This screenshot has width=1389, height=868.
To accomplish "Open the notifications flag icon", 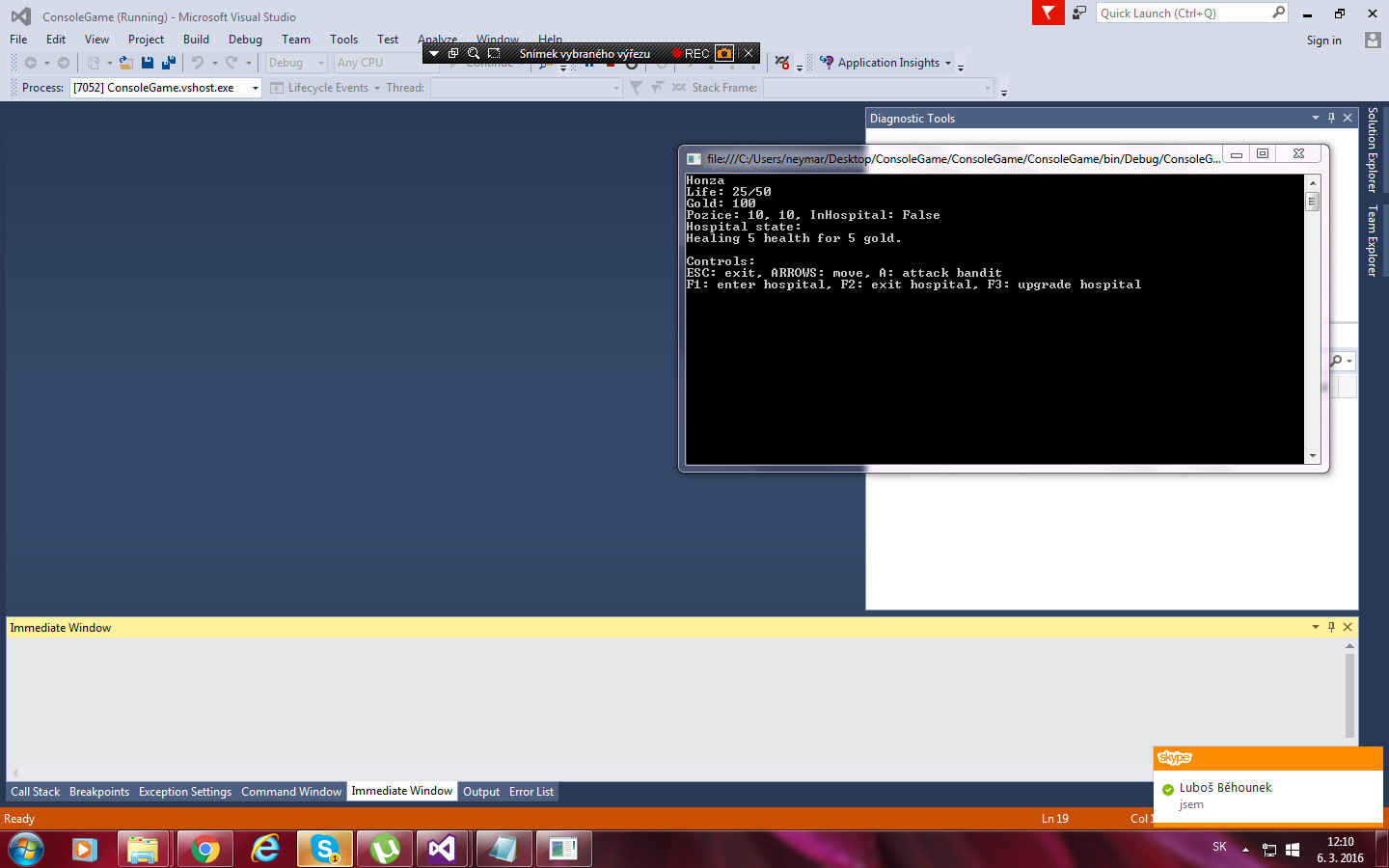I will (x=1048, y=13).
